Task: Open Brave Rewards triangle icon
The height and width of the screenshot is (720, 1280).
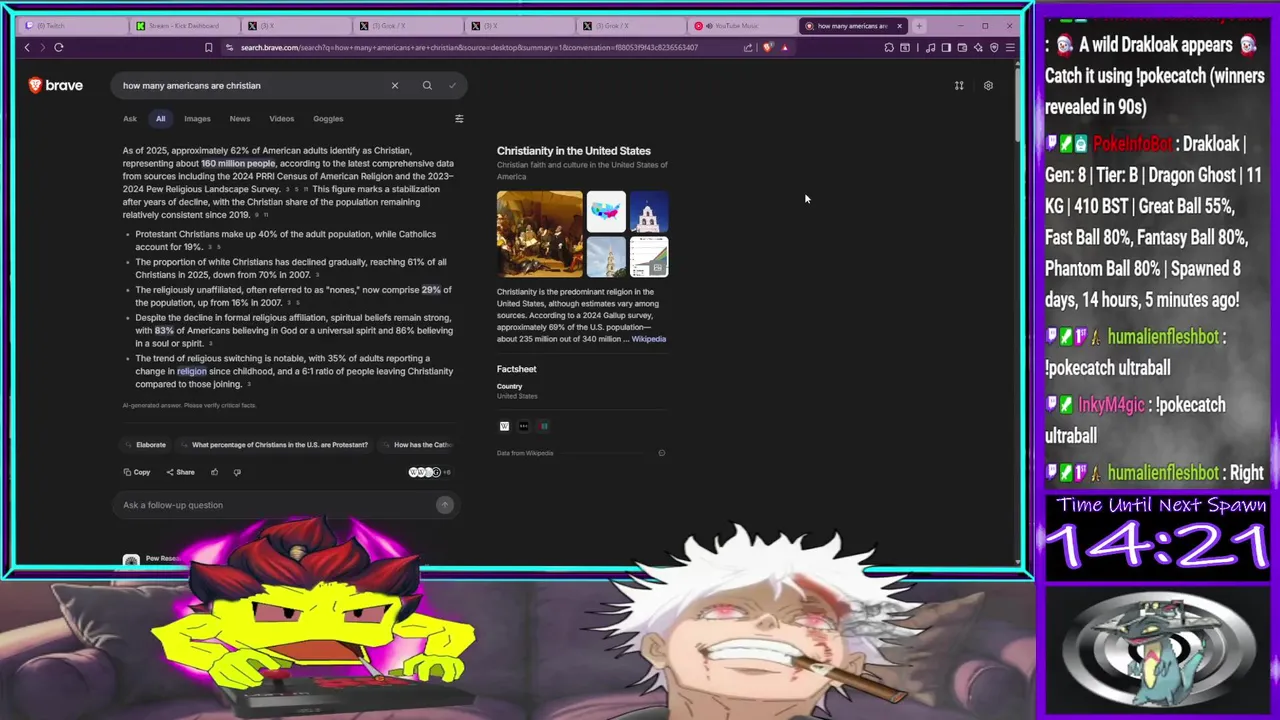Action: tap(784, 47)
